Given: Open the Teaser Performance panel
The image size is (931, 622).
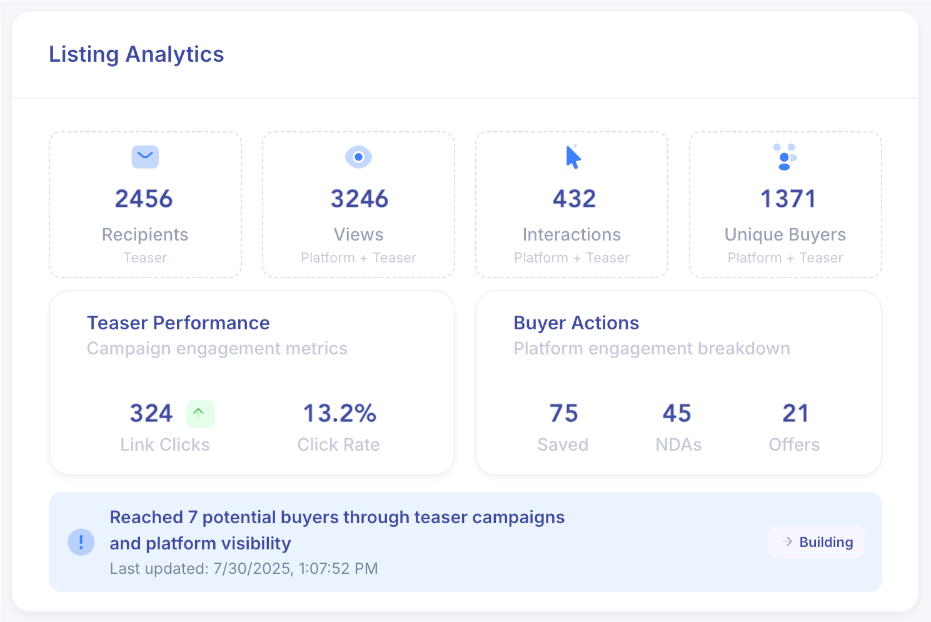Looking at the screenshot, I should (x=252, y=383).
